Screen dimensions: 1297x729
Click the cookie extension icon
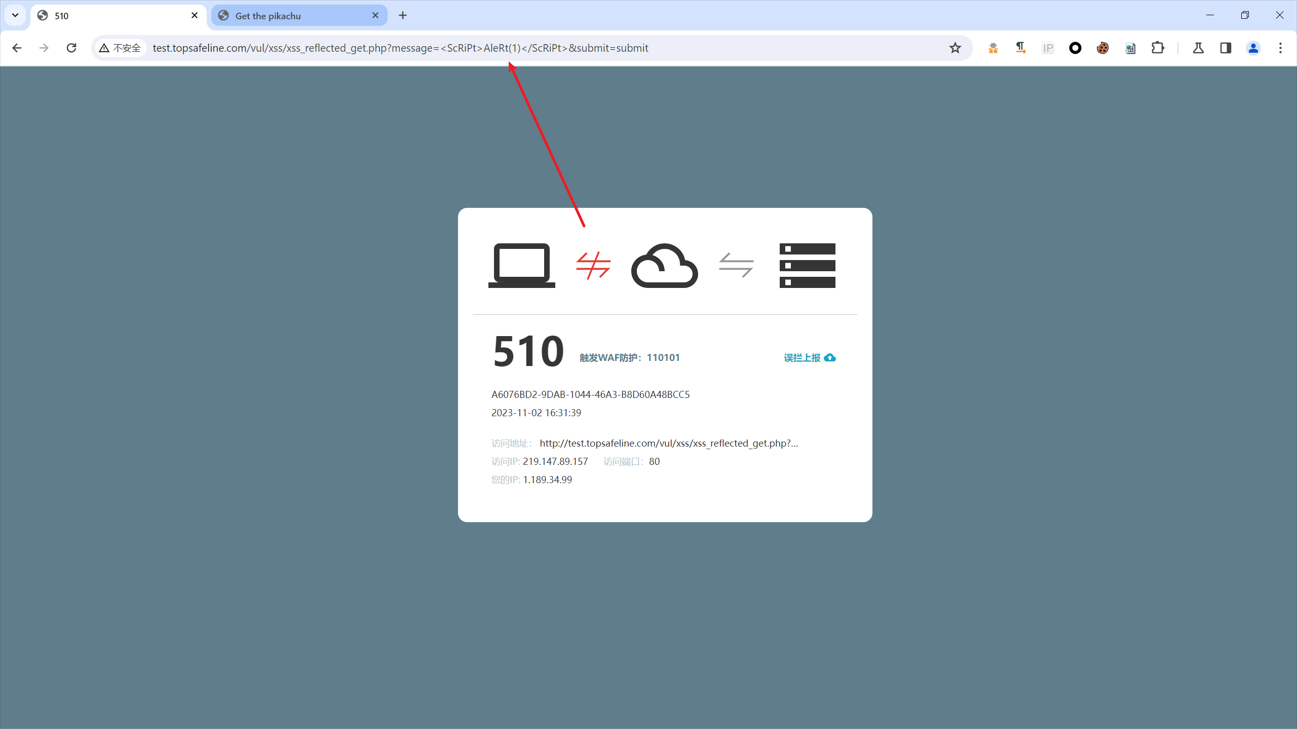tap(1102, 48)
